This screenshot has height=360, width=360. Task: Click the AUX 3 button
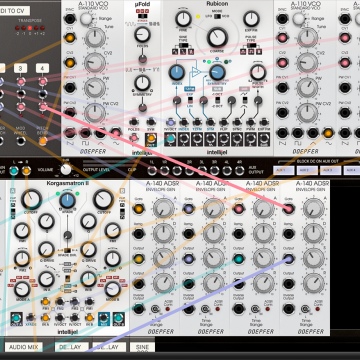(330, 170)
